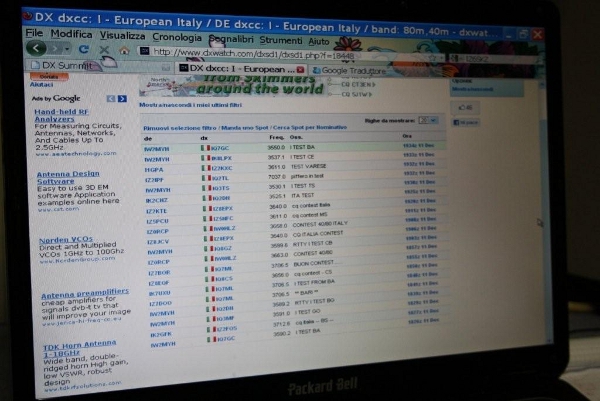The height and width of the screenshot is (401, 600).
Task: Open the Mostra/nascondi link in the right panel
Action: 472,89
